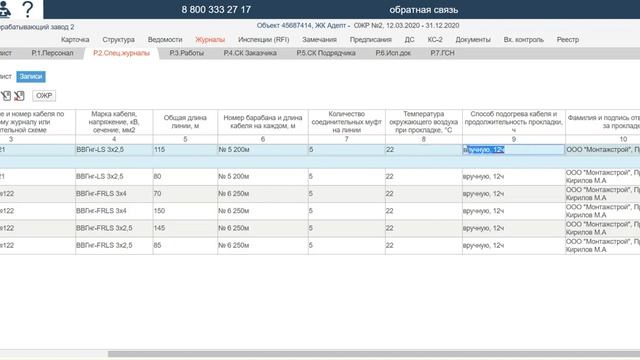Click the edit-record icon without red mark
Image resolution: width=640 pixels, height=360 pixels.
(x=6, y=96)
